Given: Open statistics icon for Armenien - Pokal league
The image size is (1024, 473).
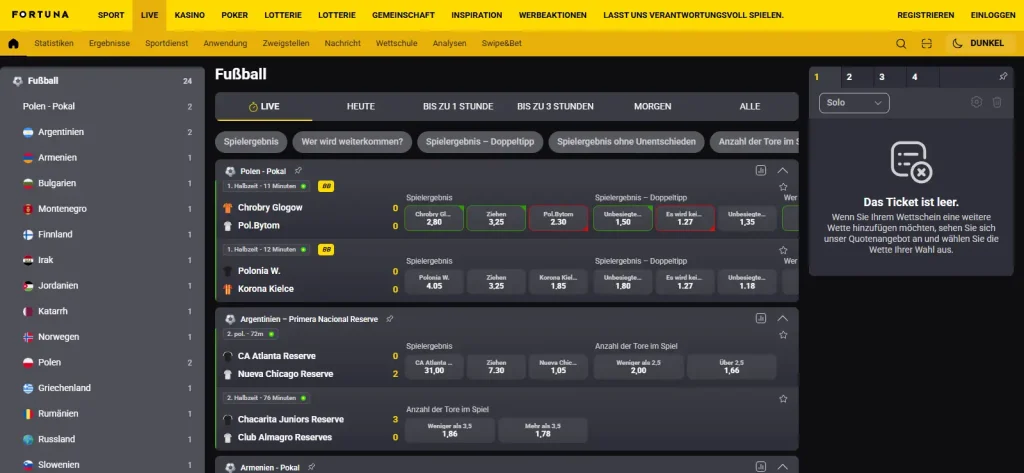Looking at the screenshot, I should click(x=761, y=466).
